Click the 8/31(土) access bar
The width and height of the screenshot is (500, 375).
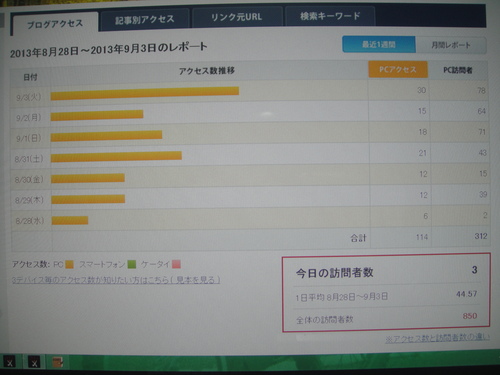click(x=116, y=157)
